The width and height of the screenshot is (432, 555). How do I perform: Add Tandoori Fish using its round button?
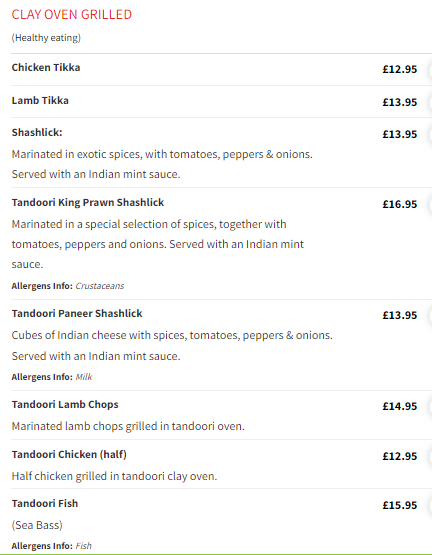tap(430, 505)
